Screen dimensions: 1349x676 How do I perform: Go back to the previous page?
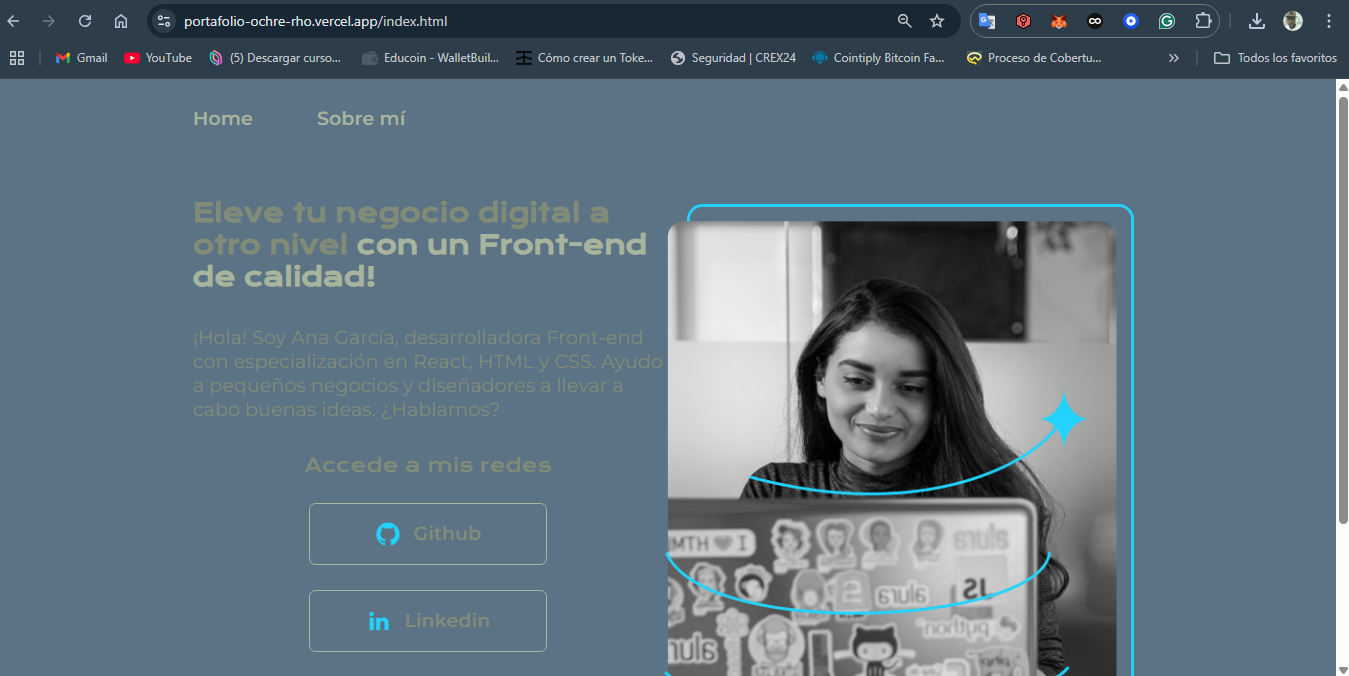[x=14, y=21]
